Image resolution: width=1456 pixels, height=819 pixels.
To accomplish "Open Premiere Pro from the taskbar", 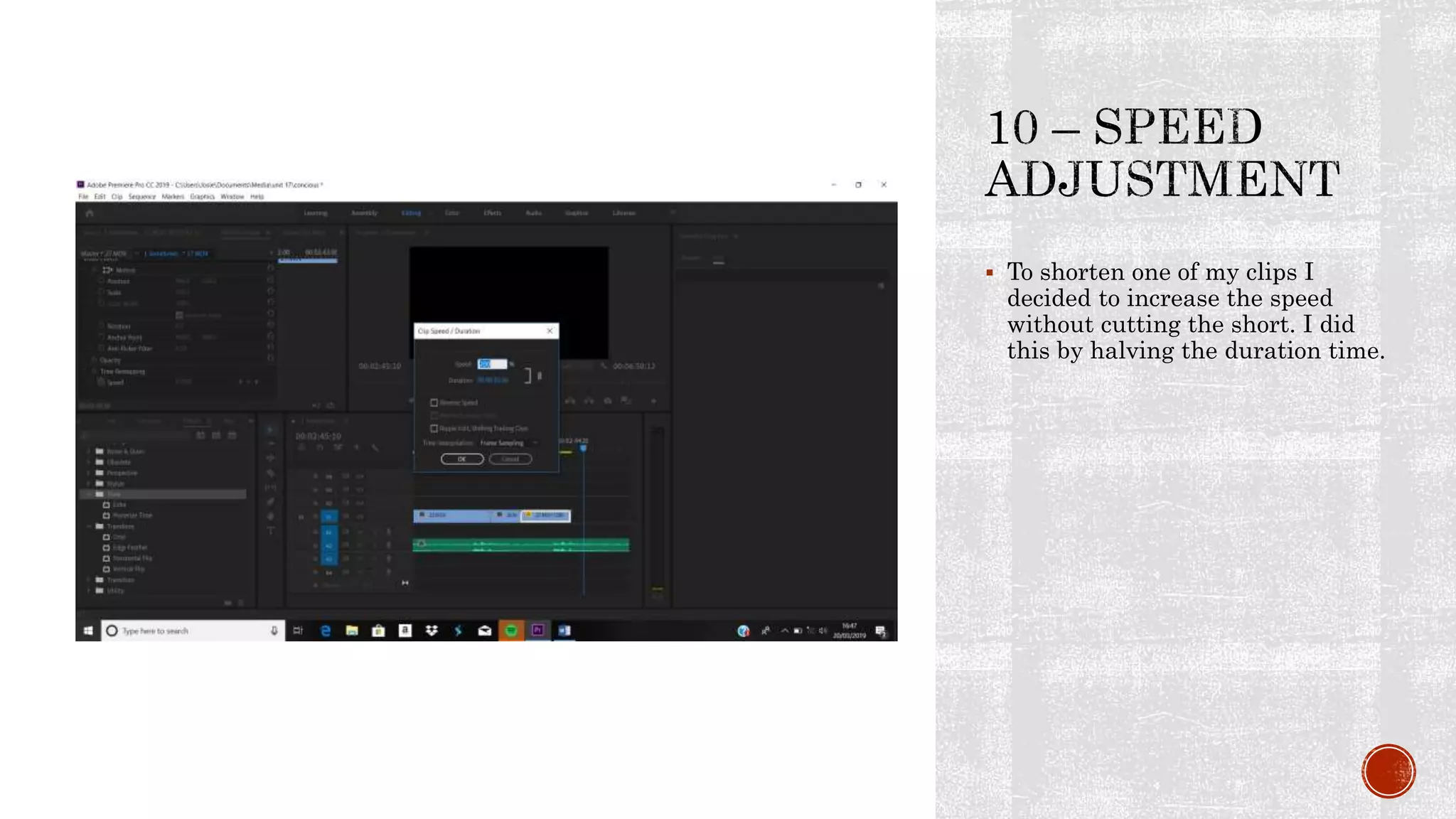I will point(538,631).
